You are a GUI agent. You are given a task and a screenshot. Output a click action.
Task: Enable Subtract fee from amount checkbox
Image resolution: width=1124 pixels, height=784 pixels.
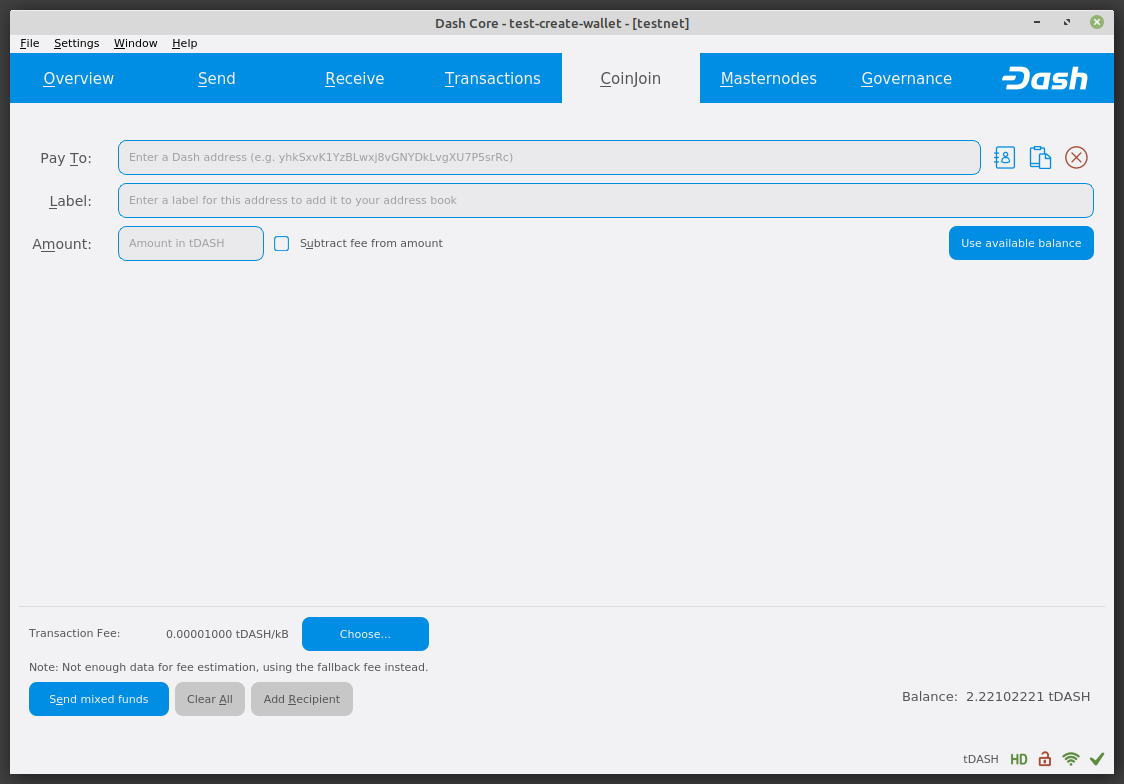[x=282, y=243]
